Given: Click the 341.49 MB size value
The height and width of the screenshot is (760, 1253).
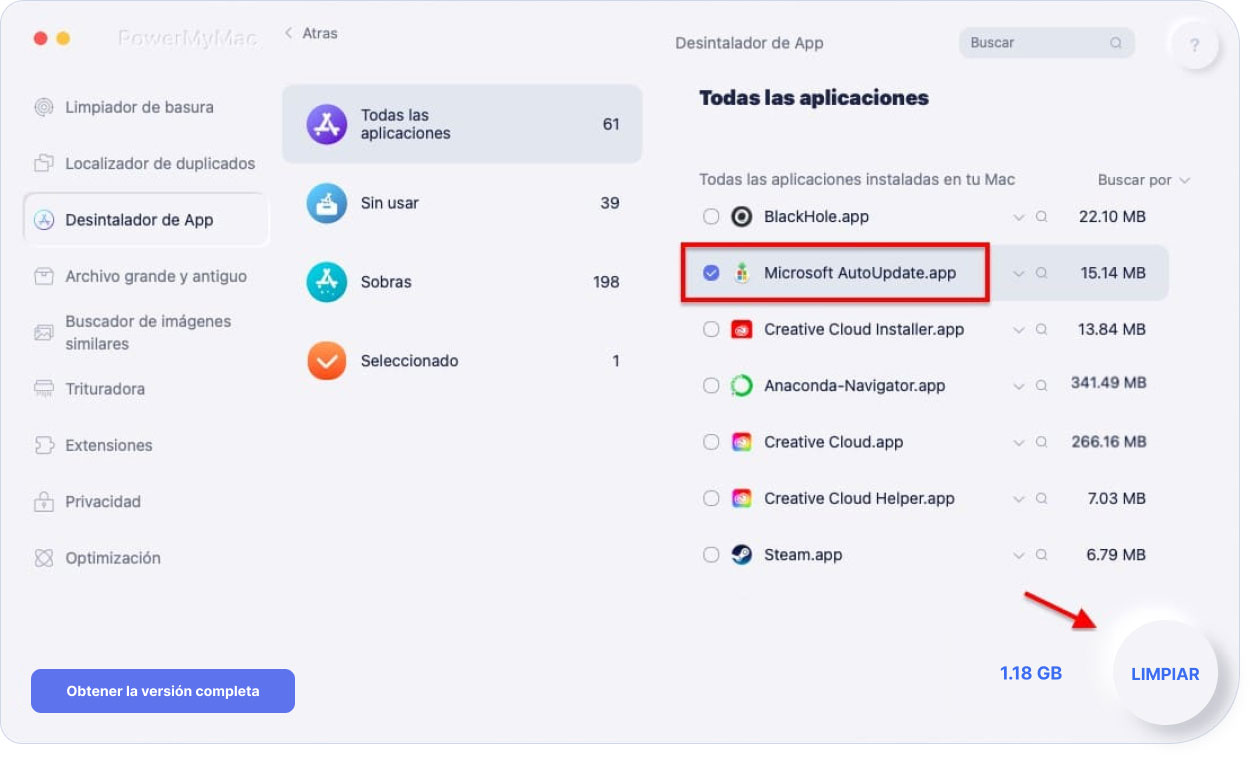Looking at the screenshot, I should pos(1108,383).
